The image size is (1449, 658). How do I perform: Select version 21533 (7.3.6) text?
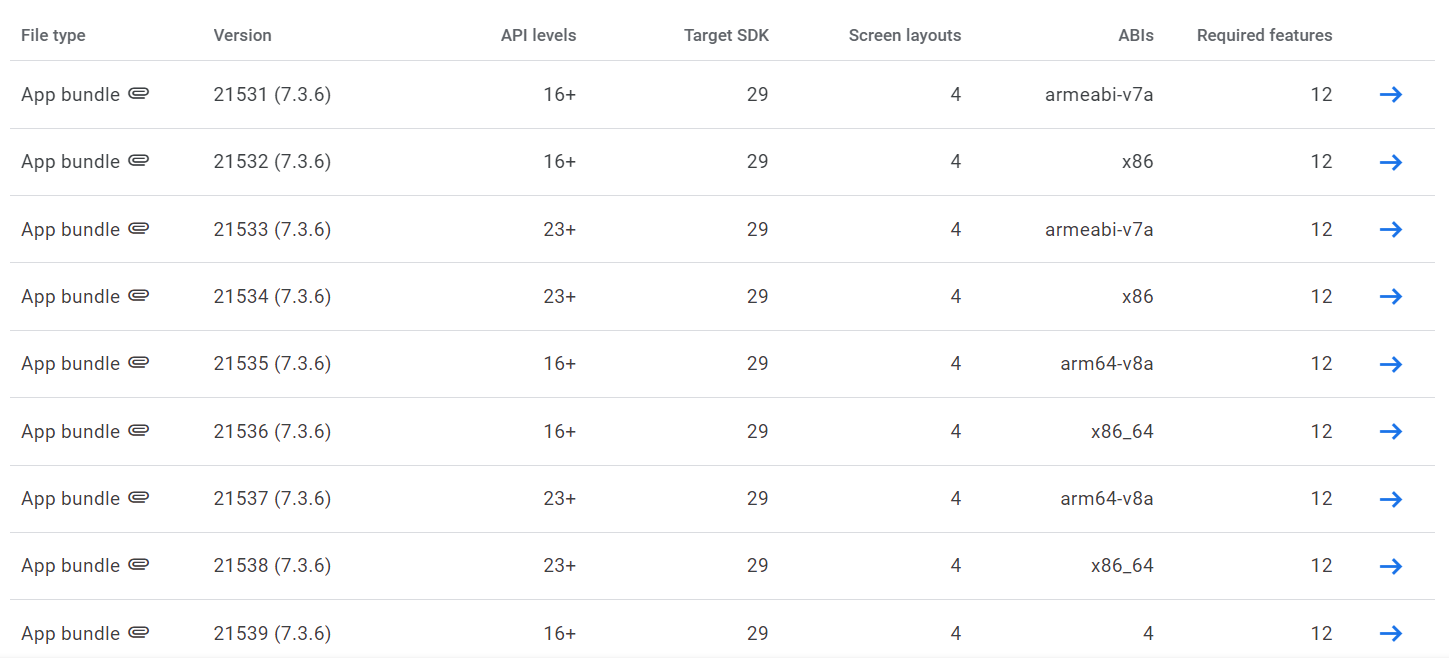tap(272, 229)
